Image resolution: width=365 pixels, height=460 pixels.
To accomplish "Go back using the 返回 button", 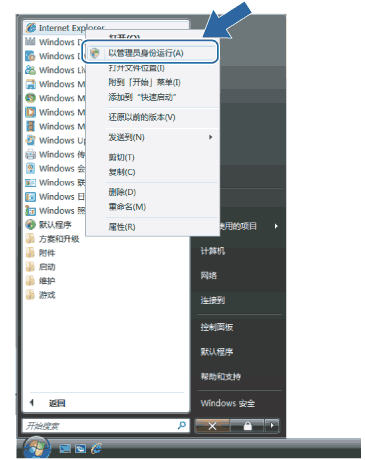I will (48, 403).
